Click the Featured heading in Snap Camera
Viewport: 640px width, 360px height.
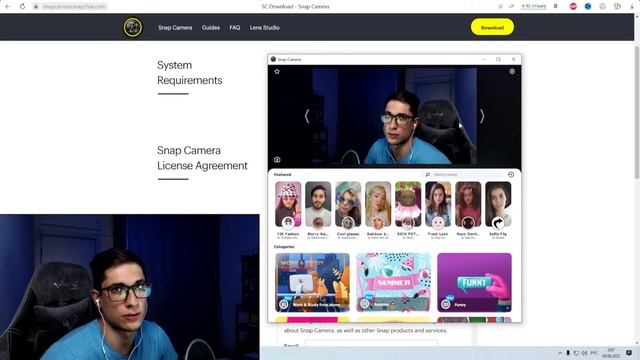click(x=282, y=175)
